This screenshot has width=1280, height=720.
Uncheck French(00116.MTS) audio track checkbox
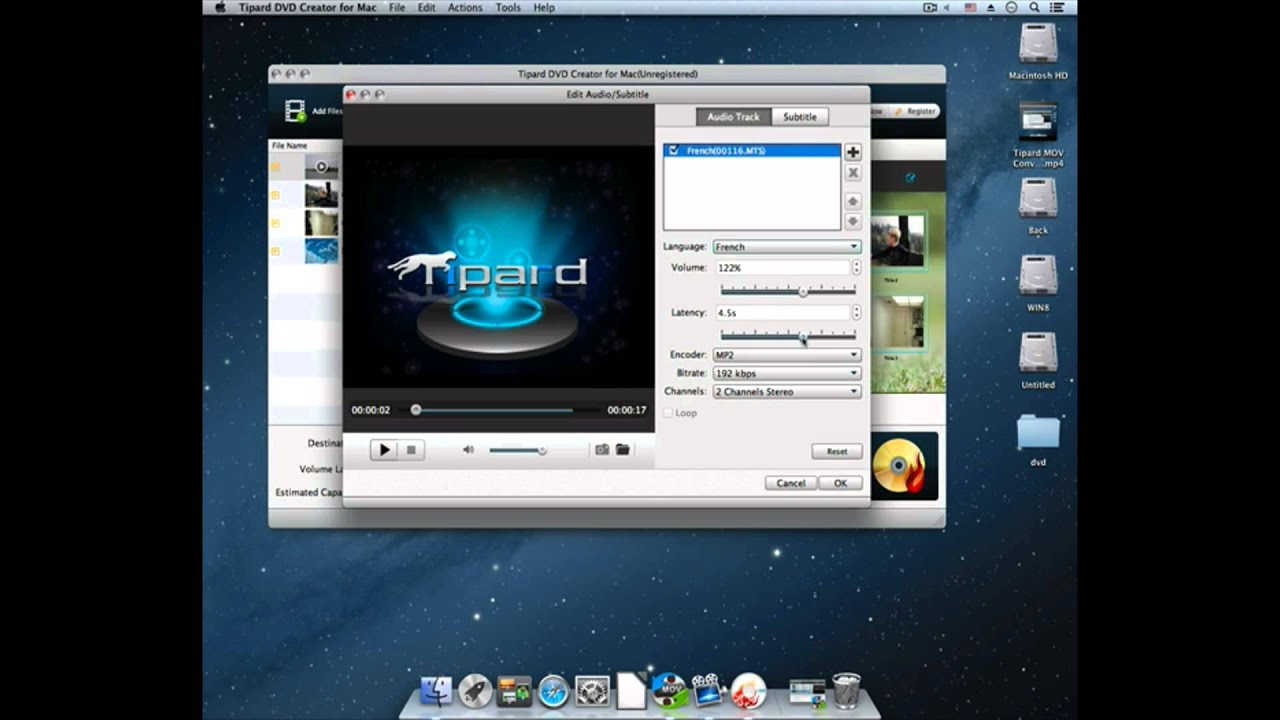click(673, 150)
